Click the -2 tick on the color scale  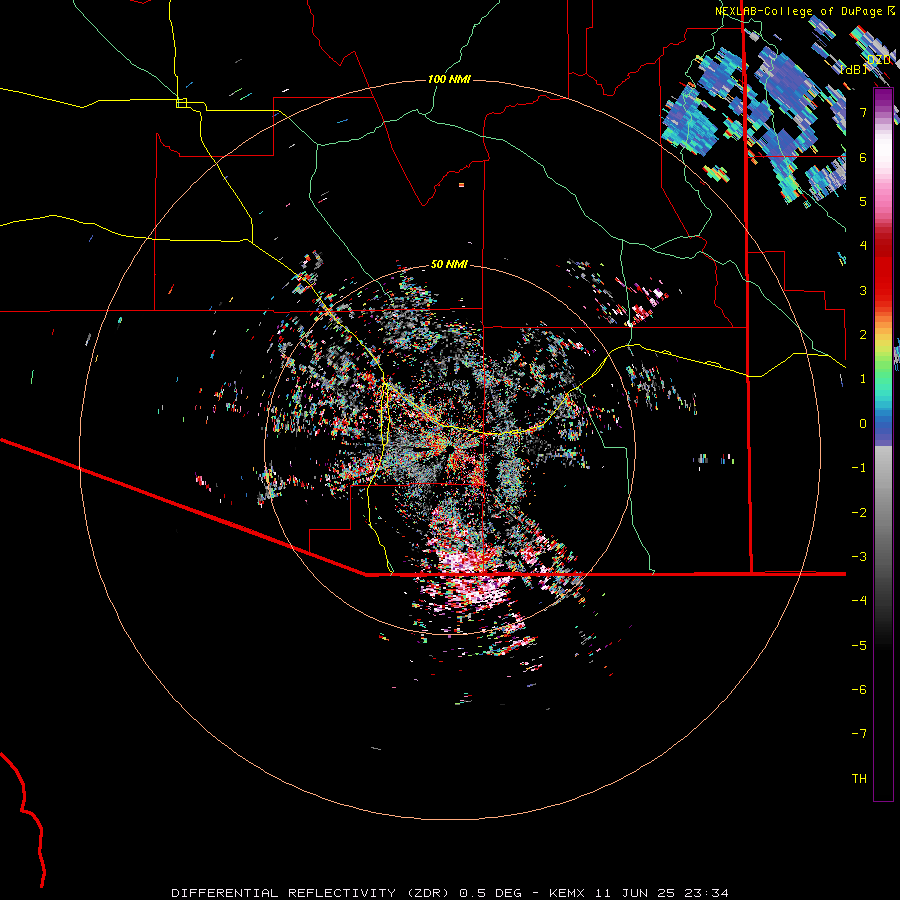click(859, 513)
